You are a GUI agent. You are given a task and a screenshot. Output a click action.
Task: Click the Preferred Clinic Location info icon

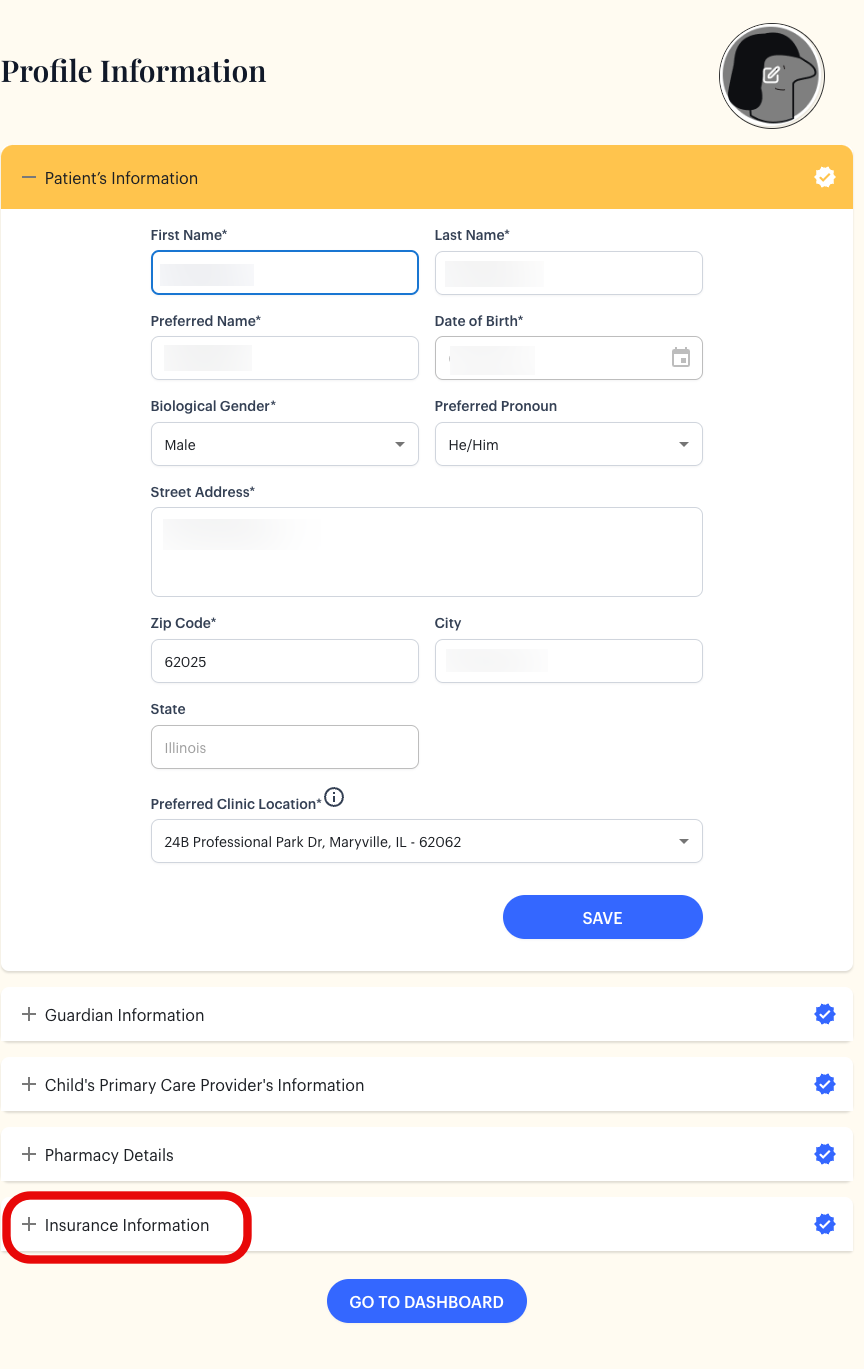tap(335, 798)
